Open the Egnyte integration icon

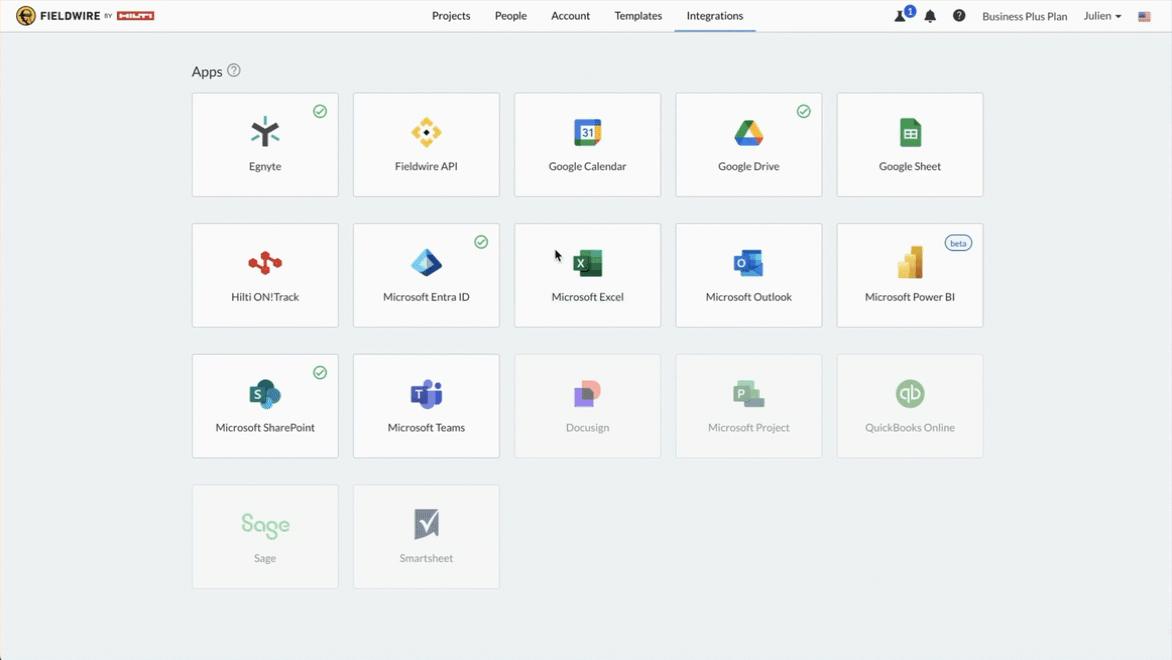click(265, 132)
